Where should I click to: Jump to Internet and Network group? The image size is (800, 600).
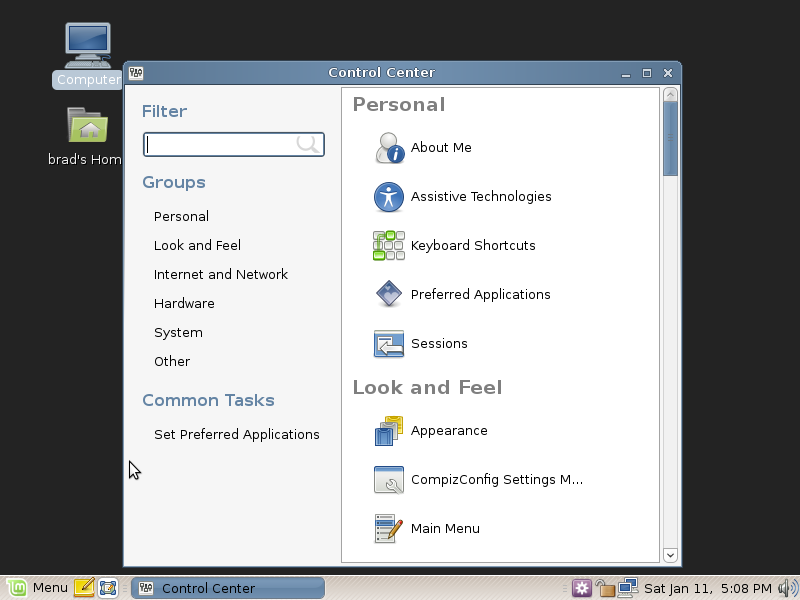coord(221,274)
